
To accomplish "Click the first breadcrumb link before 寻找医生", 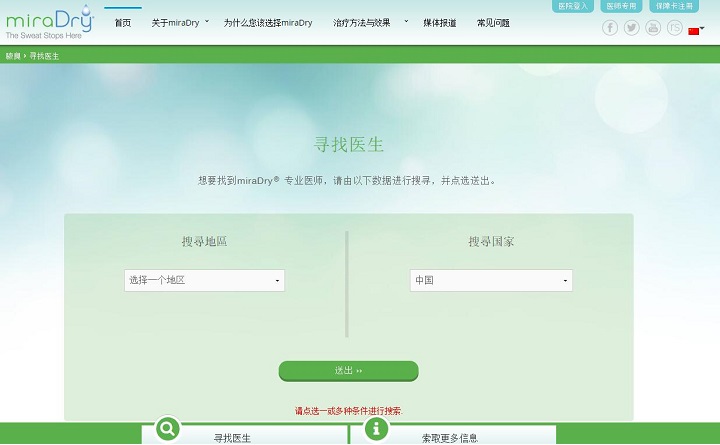I will pyautogui.click(x=13, y=56).
